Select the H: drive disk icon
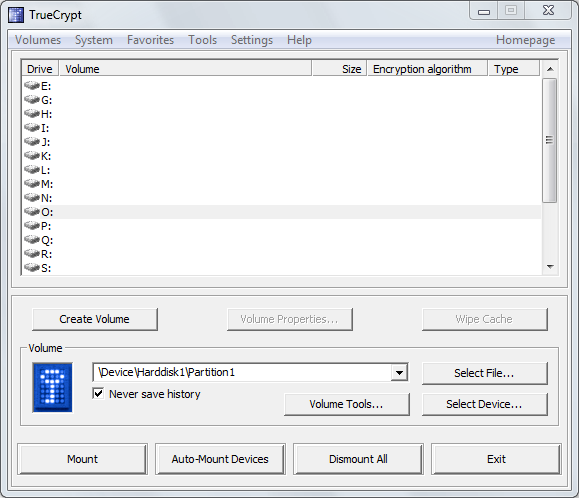579x498 pixels. pos(32,114)
